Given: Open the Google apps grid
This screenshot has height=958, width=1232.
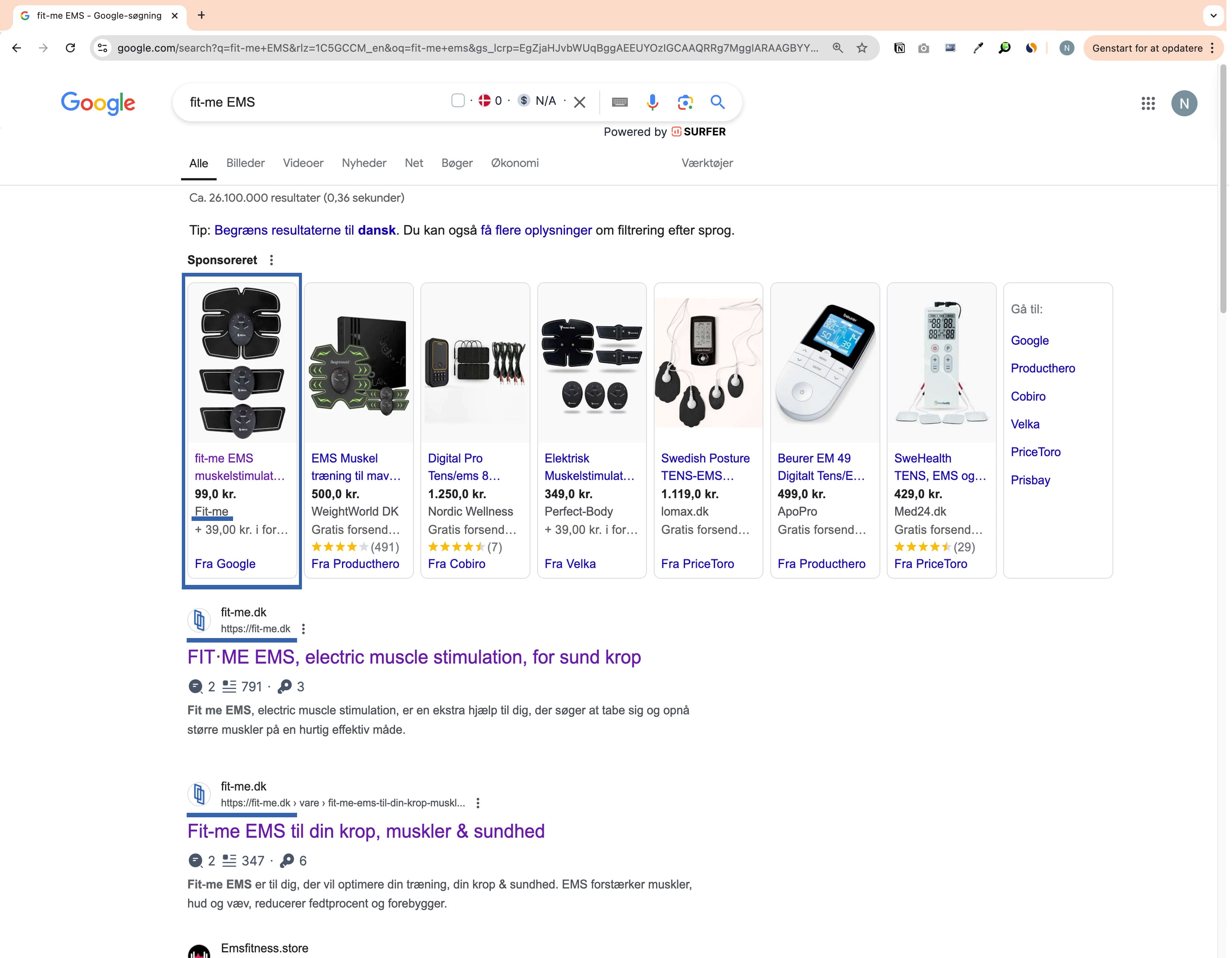Looking at the screenshot, I should point(1147,103).
